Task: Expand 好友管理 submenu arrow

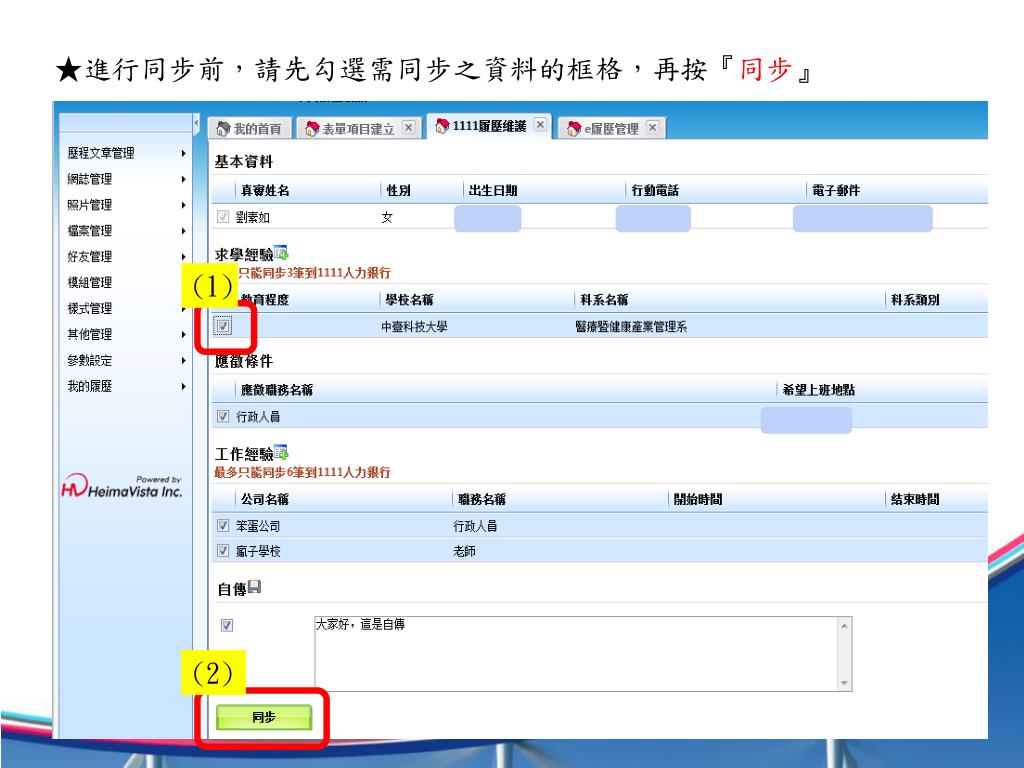Action: pos(184,257)
